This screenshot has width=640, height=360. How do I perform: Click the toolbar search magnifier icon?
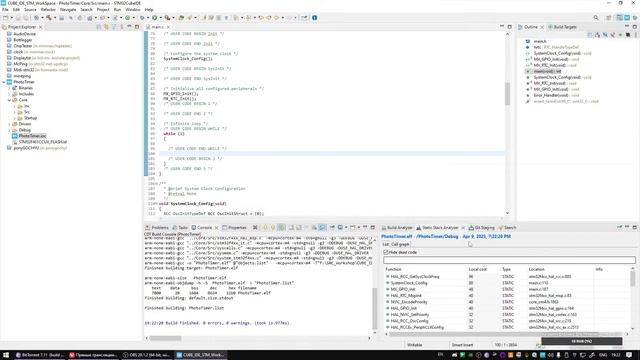coord(596,18)
